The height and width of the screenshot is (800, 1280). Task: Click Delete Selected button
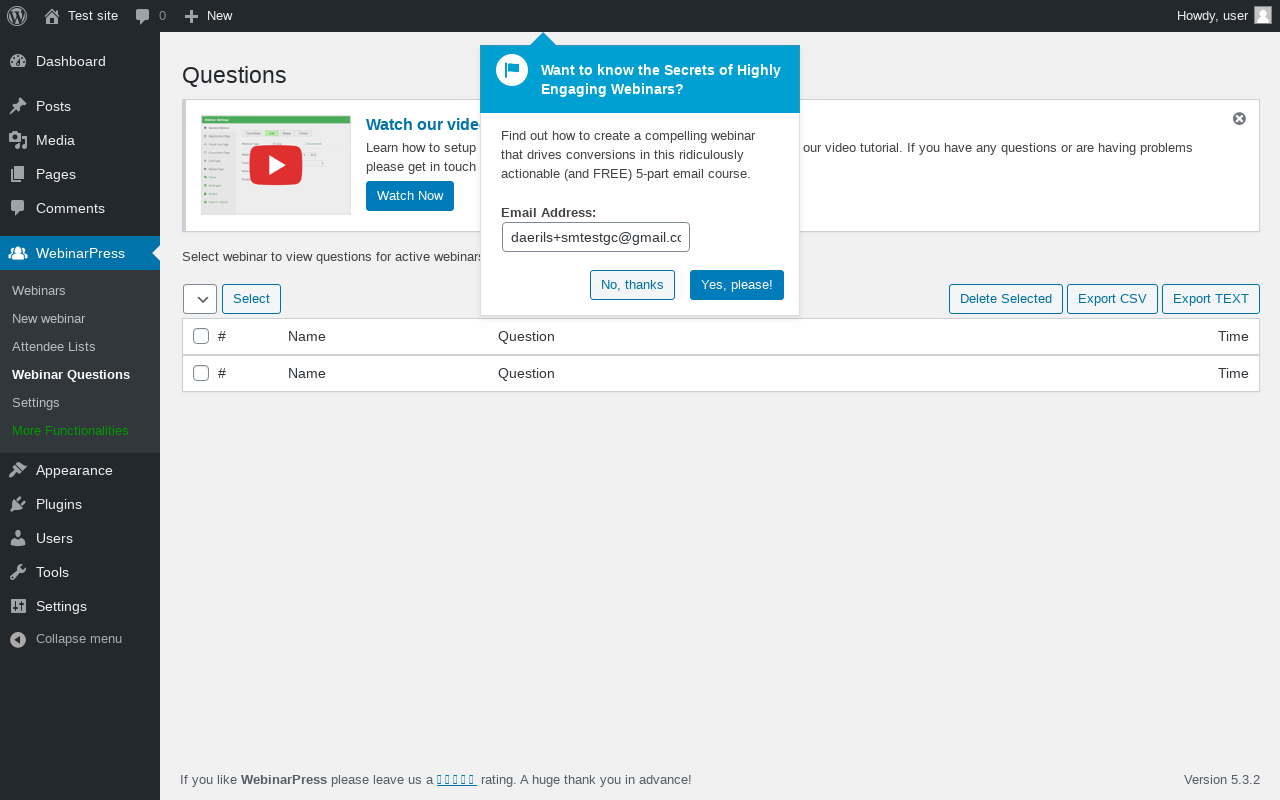1006,299
